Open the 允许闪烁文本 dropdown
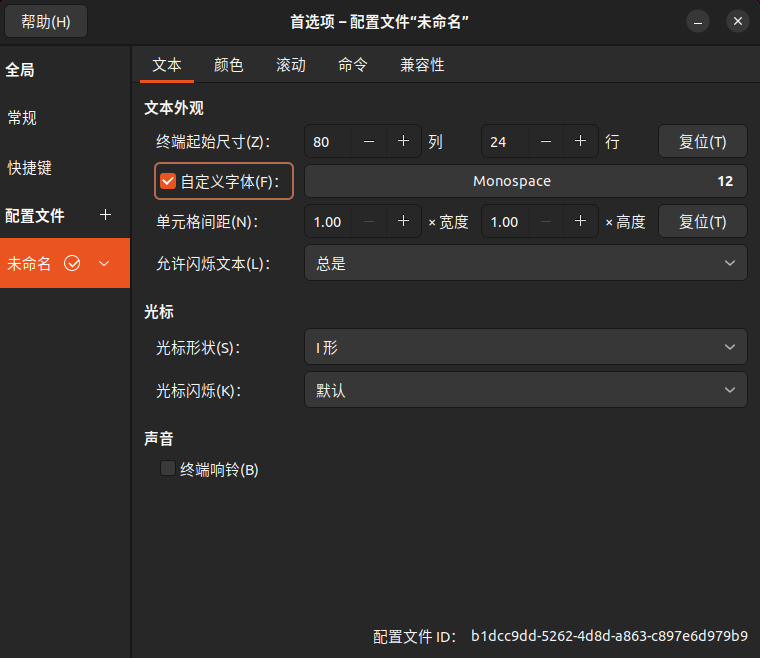Image resolution: width=760 pixels, height=658 pixels. pyautogui.click(x=525, y=263)
